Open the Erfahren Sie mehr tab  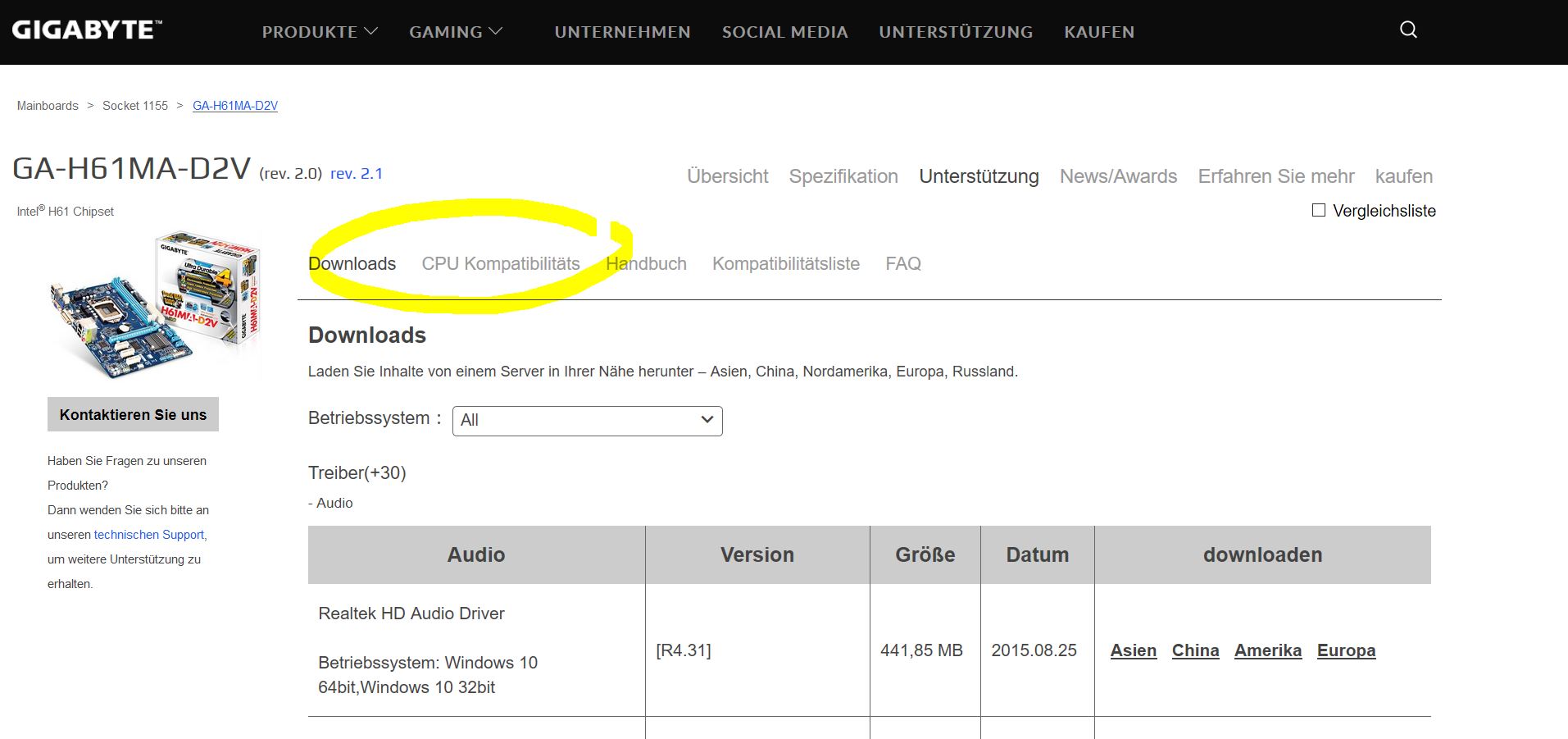[x=1276, y=176]
